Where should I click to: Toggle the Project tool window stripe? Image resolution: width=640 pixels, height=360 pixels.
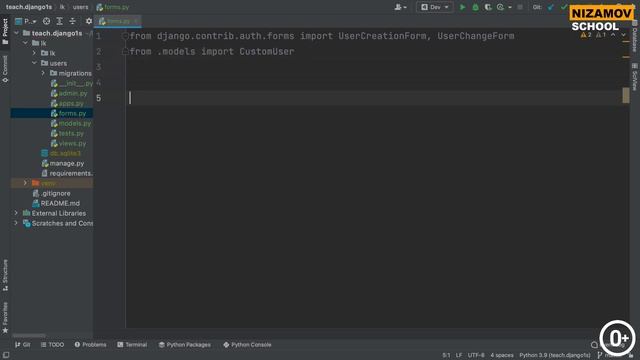point(5,31)
